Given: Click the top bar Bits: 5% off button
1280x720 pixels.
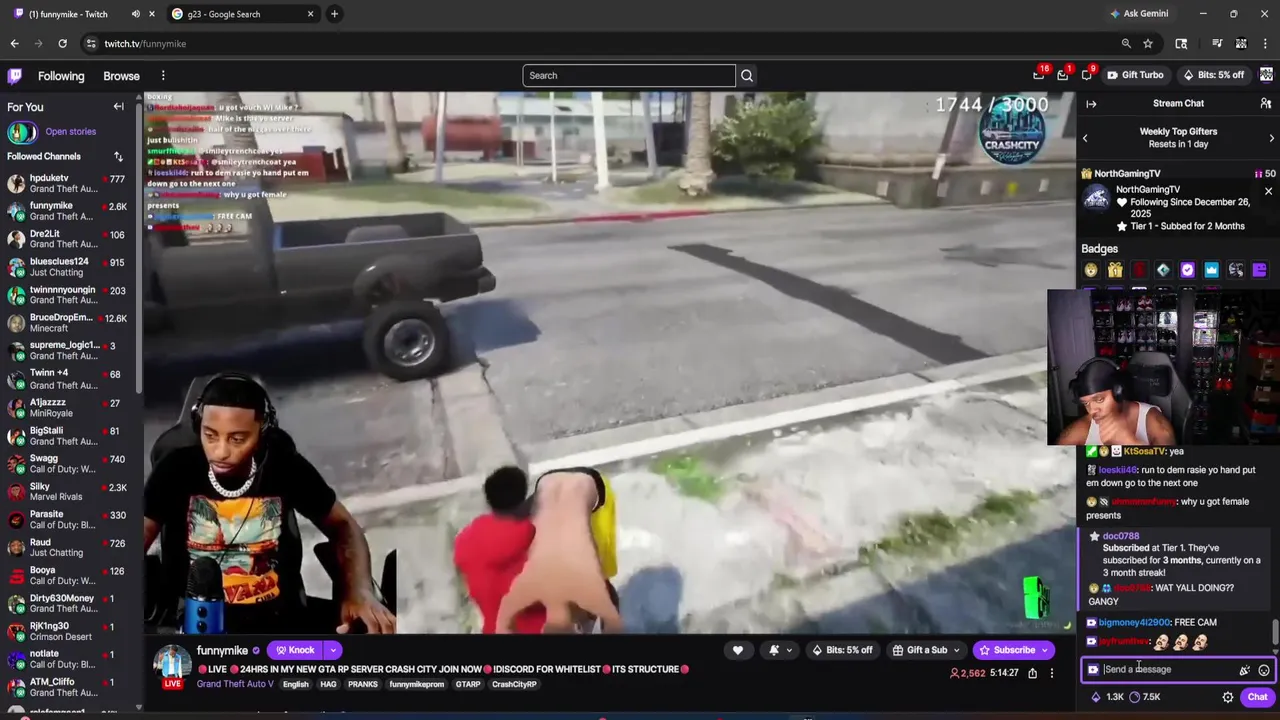Looking at the screenshot, I should point(1213,75).
